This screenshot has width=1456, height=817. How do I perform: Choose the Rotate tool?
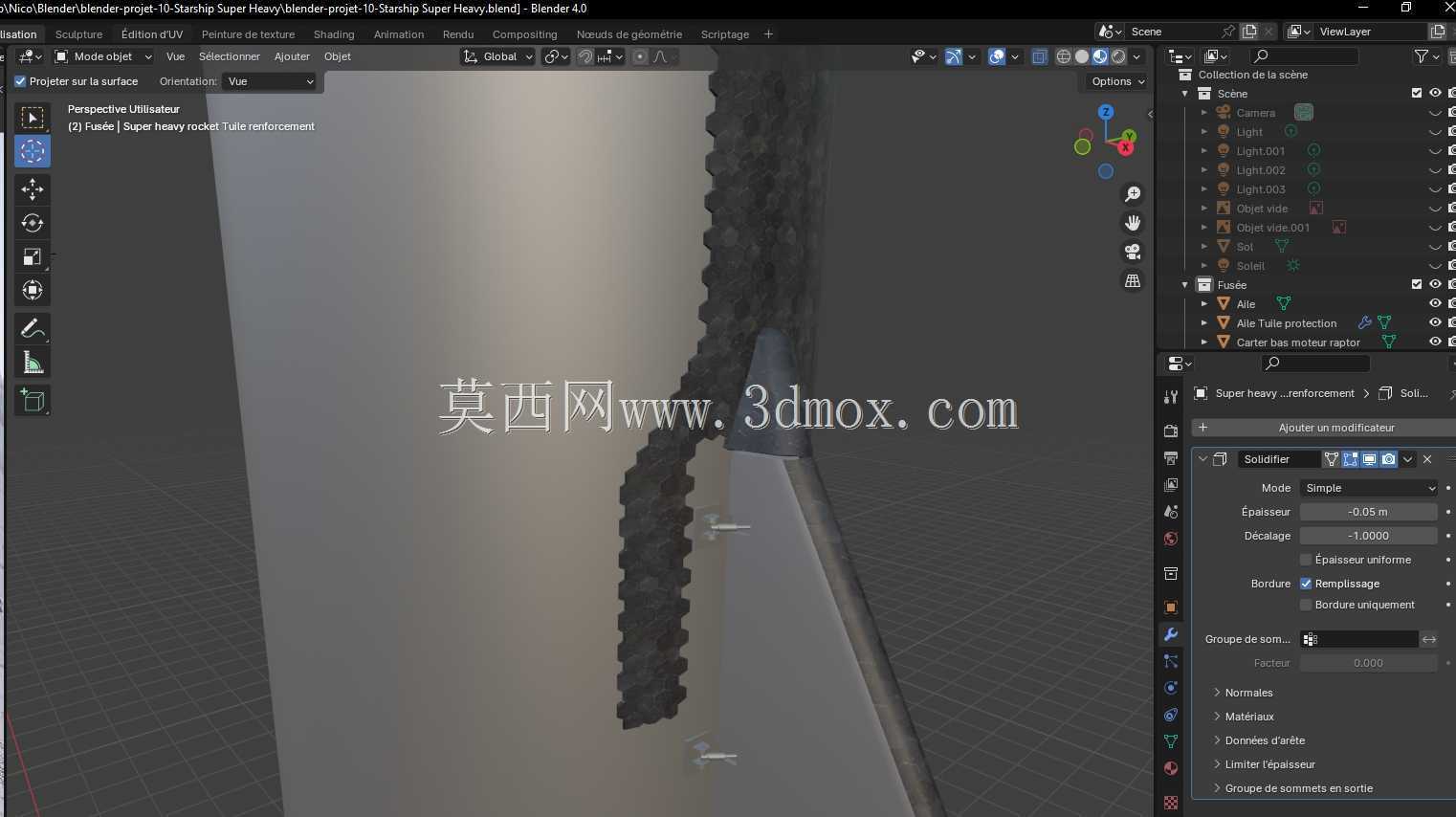pyautogui.click(x=33, y=223)
